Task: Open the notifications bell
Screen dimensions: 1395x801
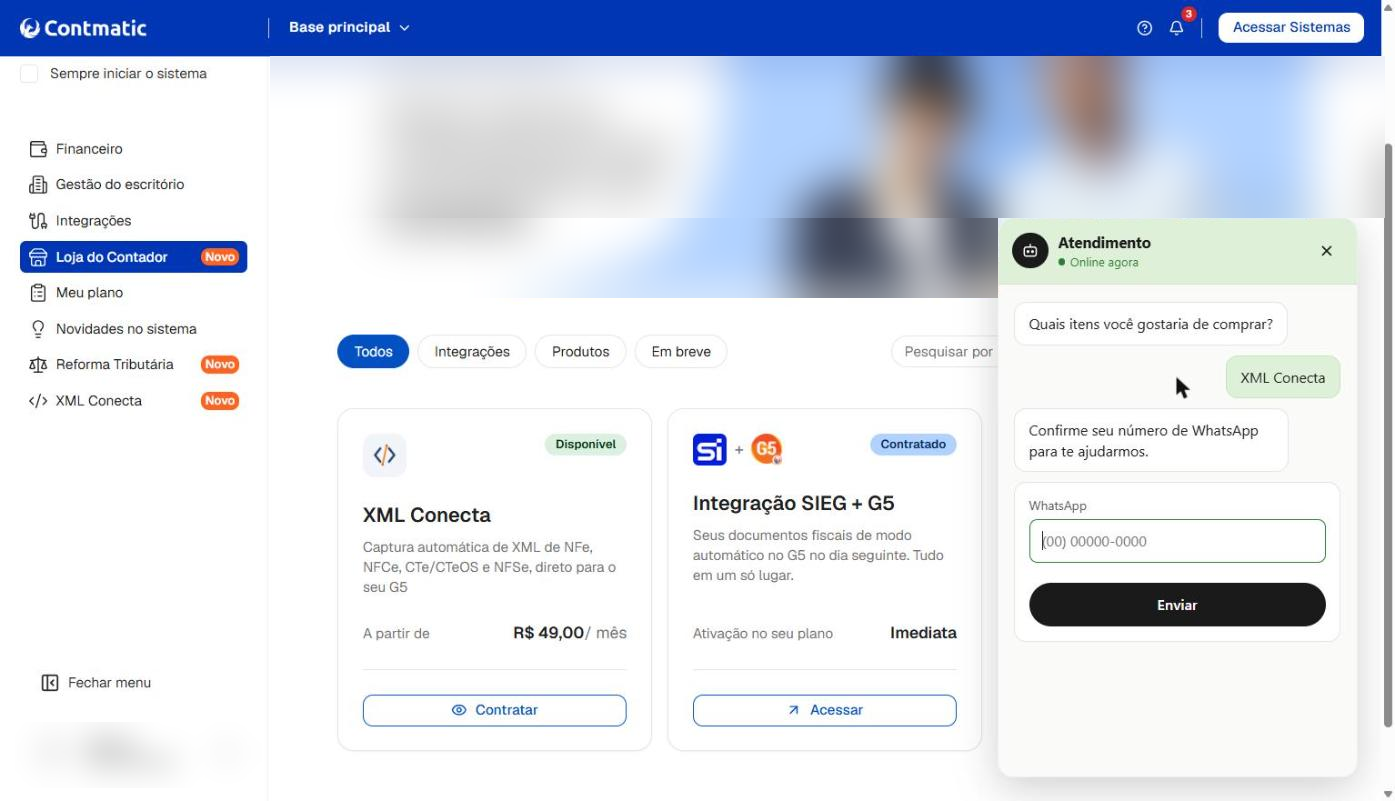Action: pyautogui.click(x=1177, y=27)
